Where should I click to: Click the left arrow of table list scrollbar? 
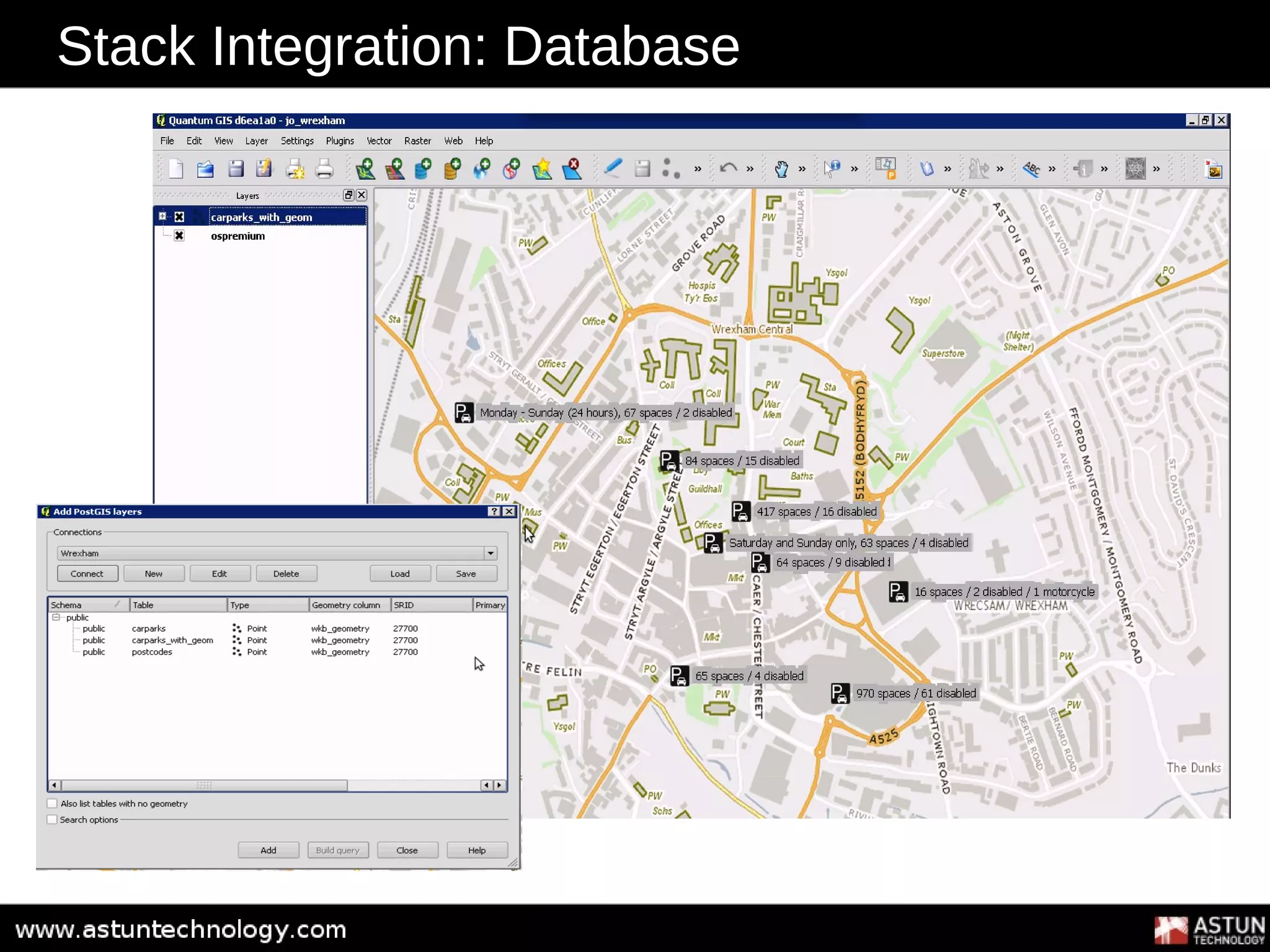pyautogui.click(x=55, y=785)
